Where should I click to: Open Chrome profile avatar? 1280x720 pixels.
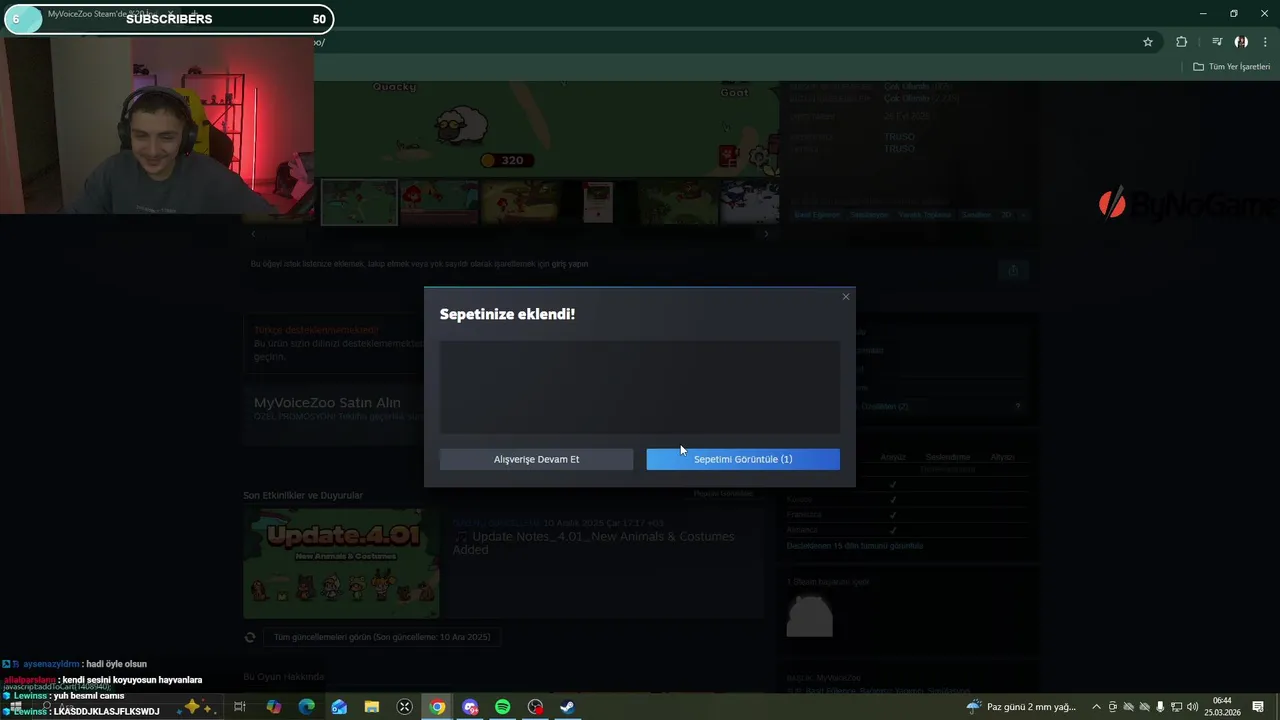click(x=1241, y=42)
